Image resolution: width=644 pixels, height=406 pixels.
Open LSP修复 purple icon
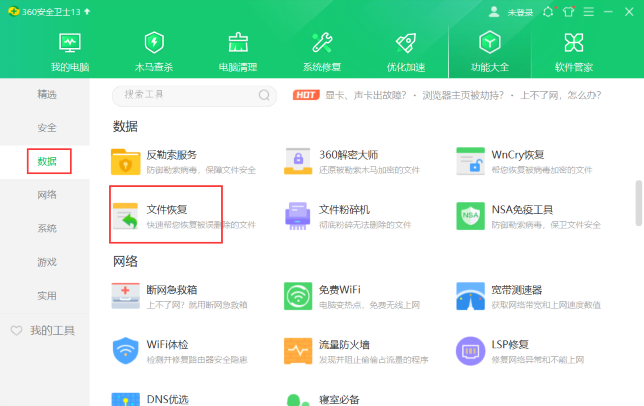471,351
